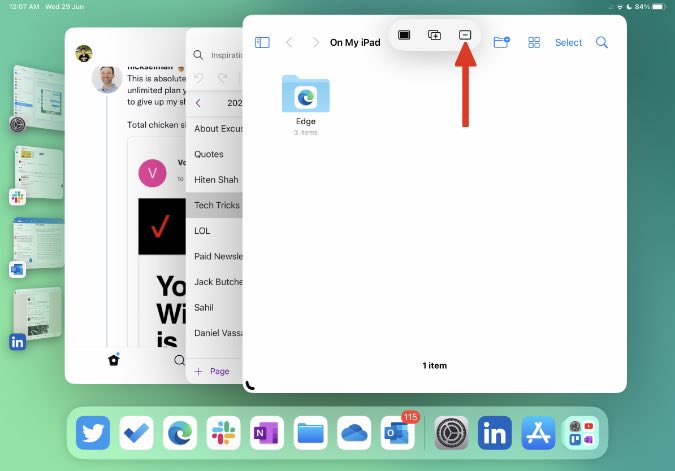This screenshot has height=471, width=675.
Task: Undo in the OneNote window
Action: [x=198, y=77]
